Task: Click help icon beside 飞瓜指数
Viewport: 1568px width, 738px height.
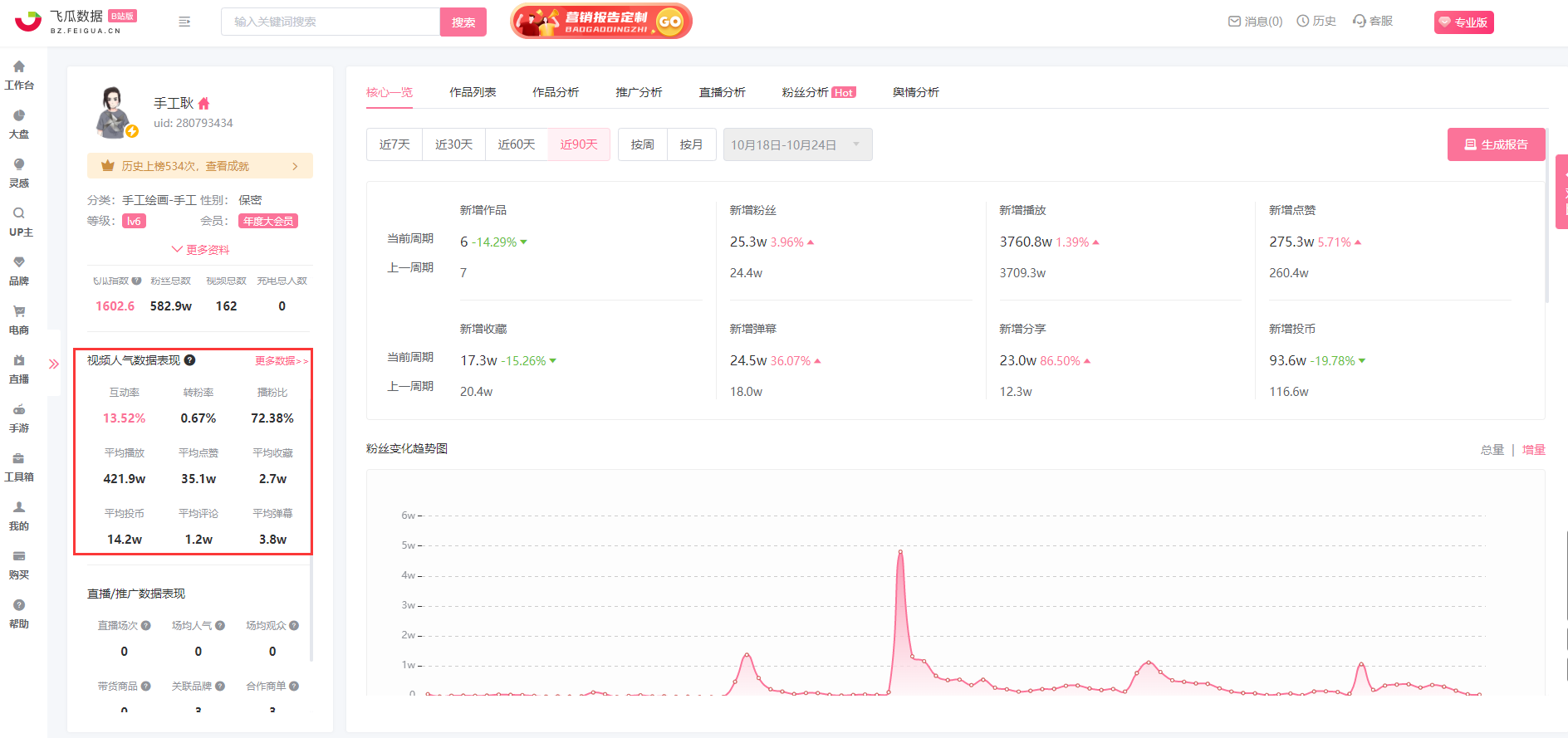Action: coord(136,281)
